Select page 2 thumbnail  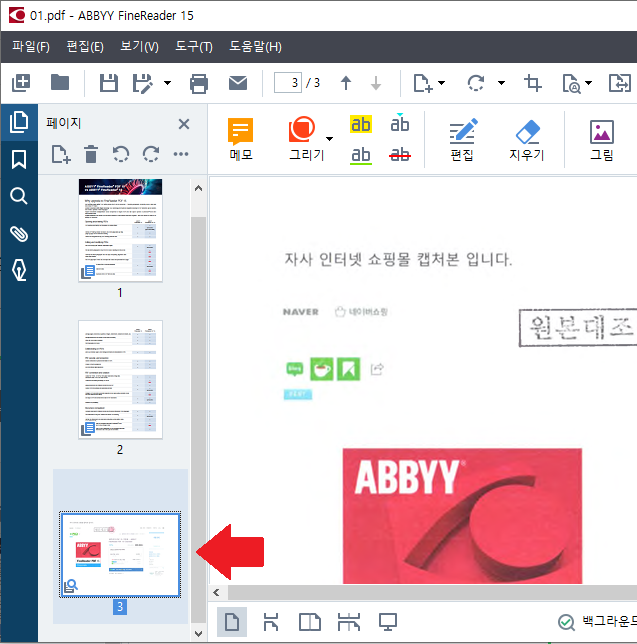120,380
